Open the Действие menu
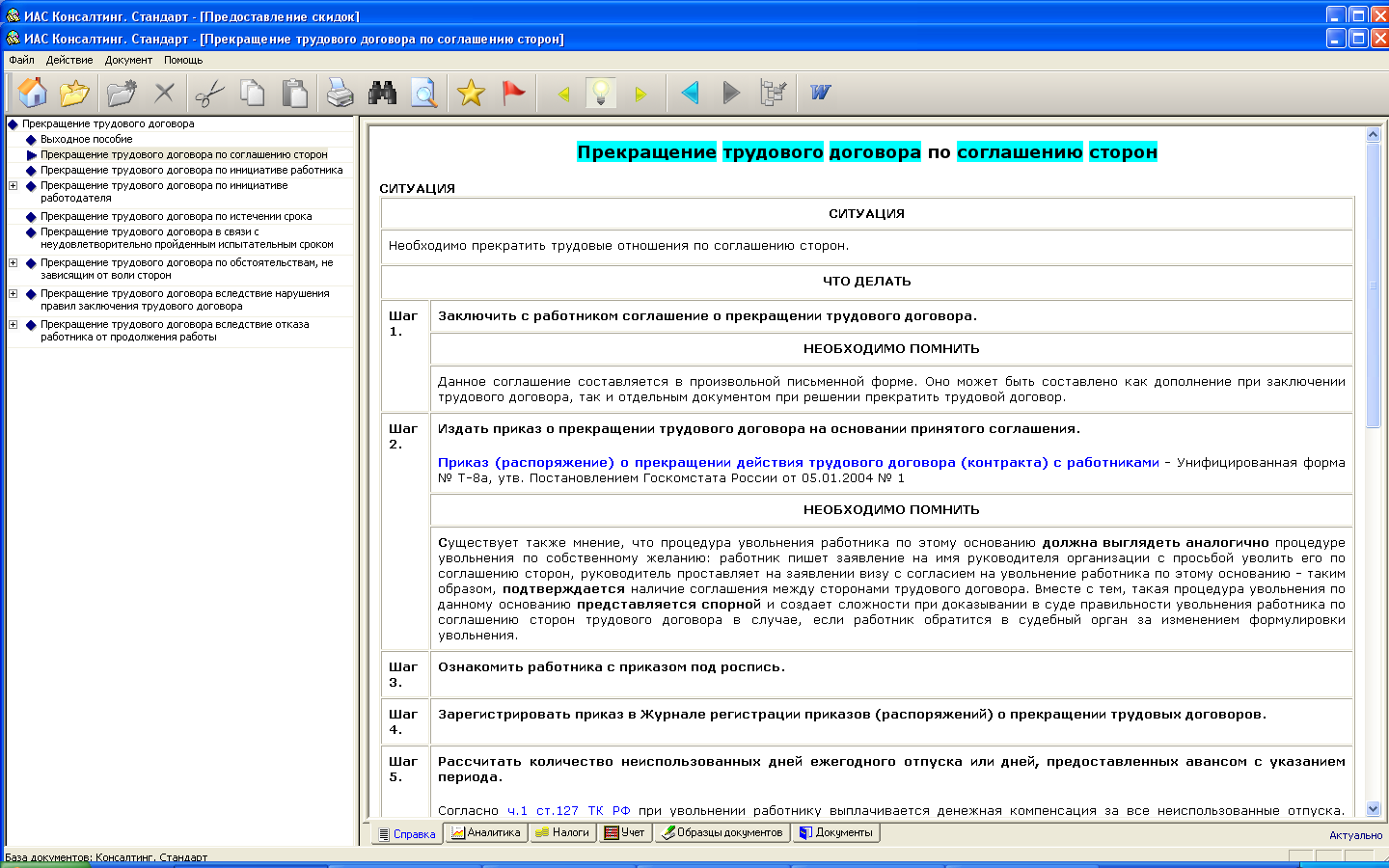This screenshot has height=868, width=1389. tap(69, 60)
